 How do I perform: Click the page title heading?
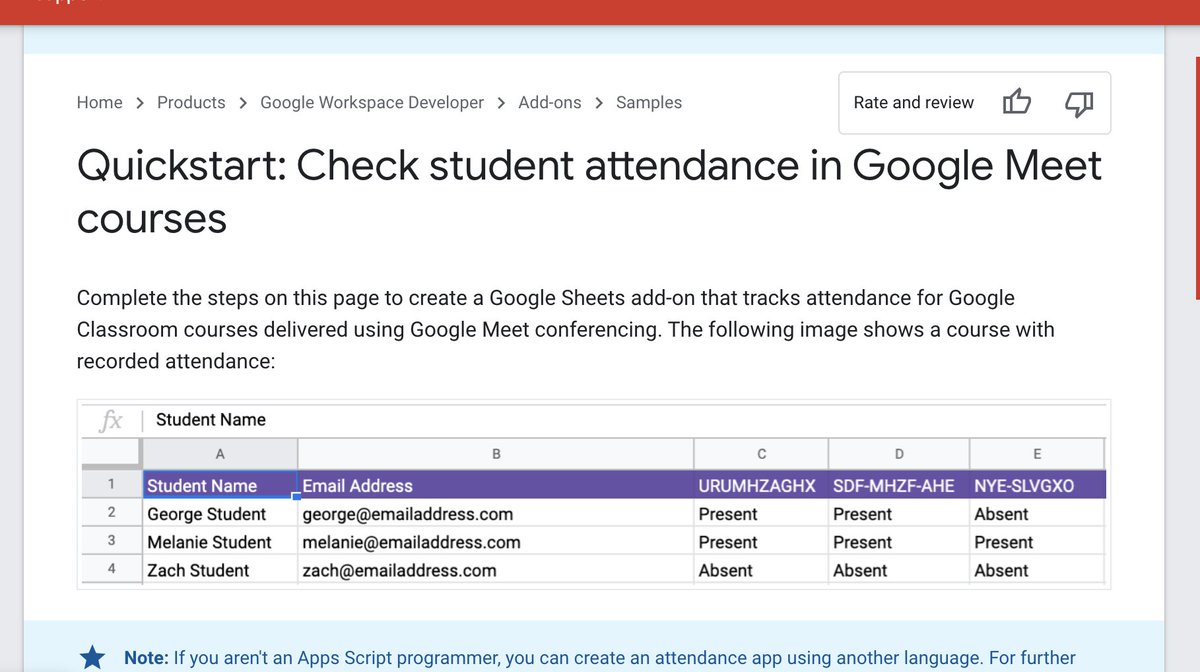[590, 191]
